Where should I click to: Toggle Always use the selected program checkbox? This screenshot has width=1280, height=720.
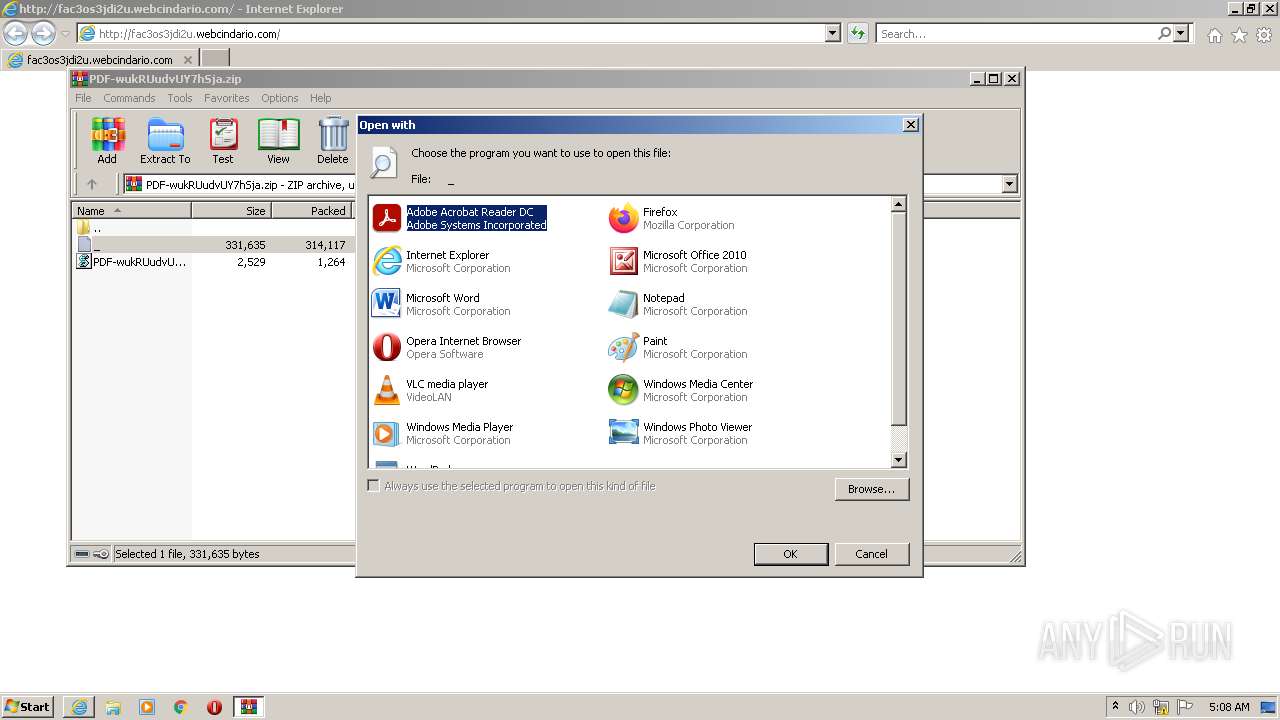[x=374, y=486]
